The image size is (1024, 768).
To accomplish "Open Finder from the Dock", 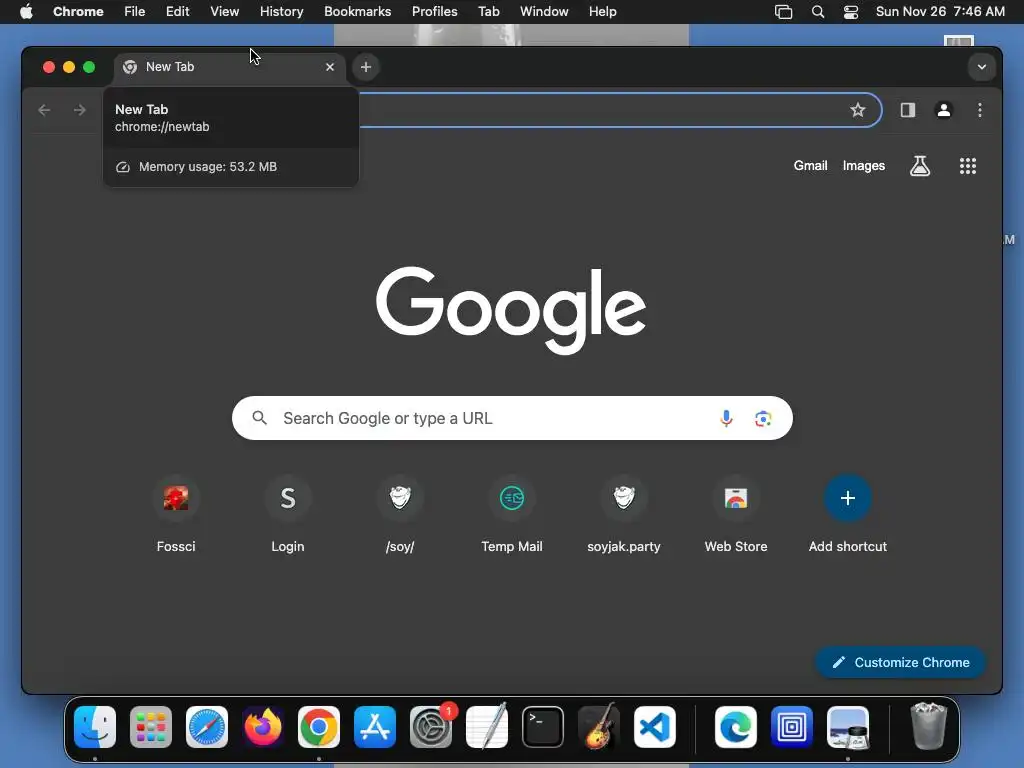I will (x=95, y=727).
